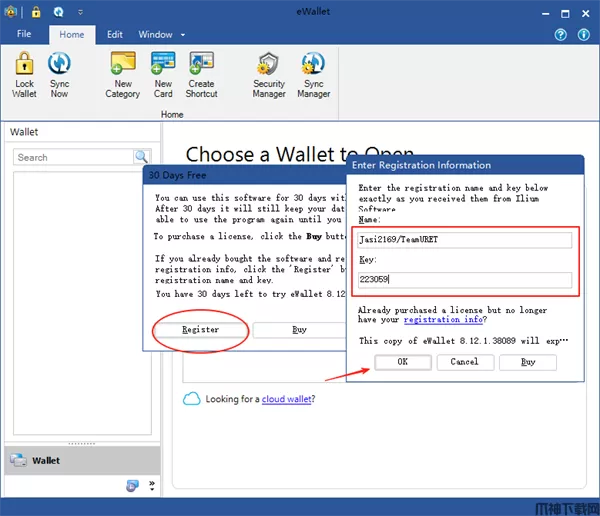Open the Sync Manager
The width and height of the screenshot is (600, 516).
[313, 74]
